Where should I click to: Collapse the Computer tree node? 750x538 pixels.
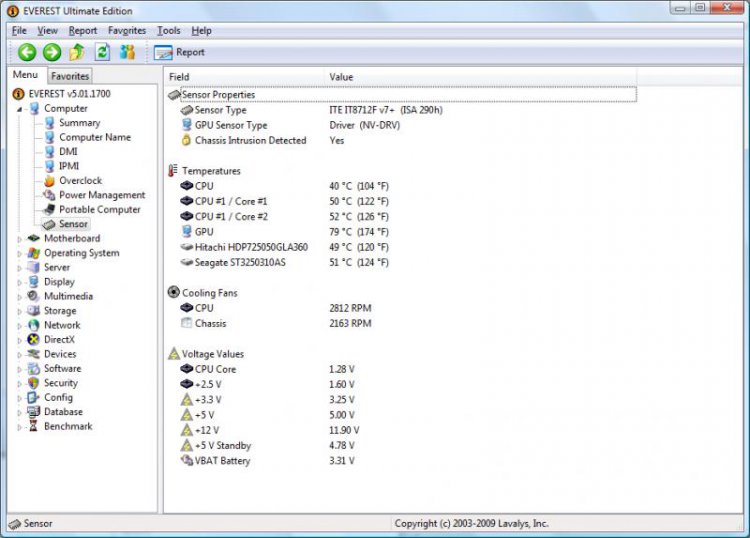[x=20, y=109]
